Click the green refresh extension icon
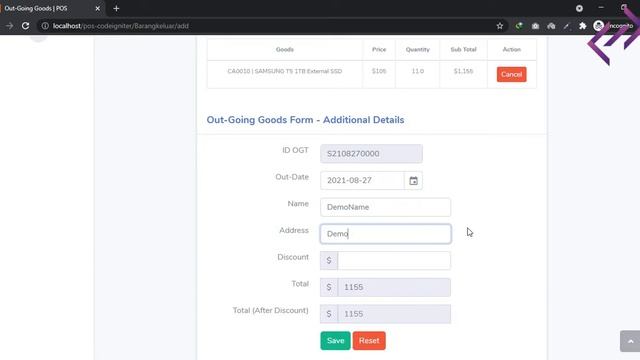The height and width of the screenshot is (360, 640). (519, 26)
